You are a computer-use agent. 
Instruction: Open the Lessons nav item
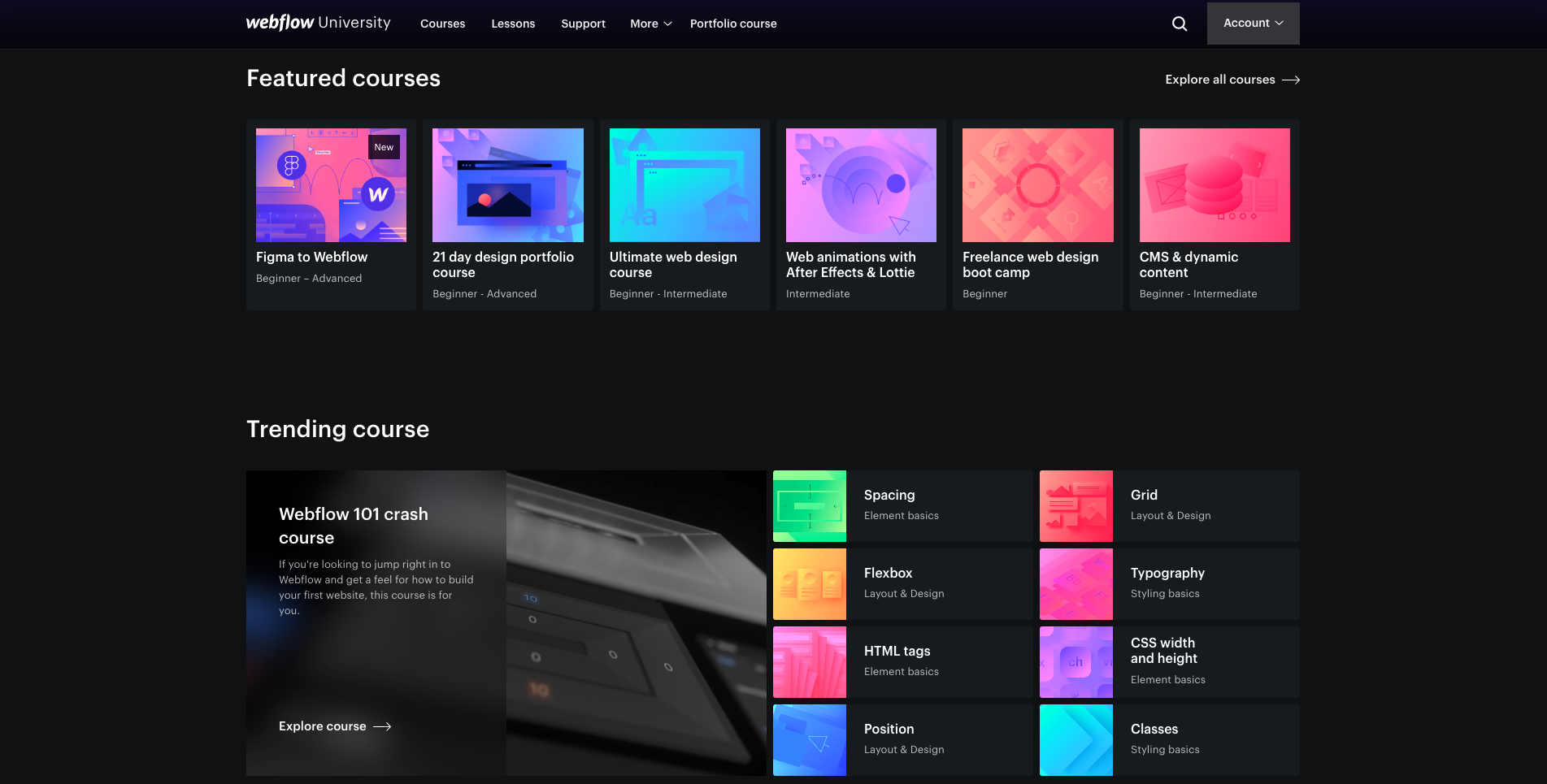tap(513, 24)
